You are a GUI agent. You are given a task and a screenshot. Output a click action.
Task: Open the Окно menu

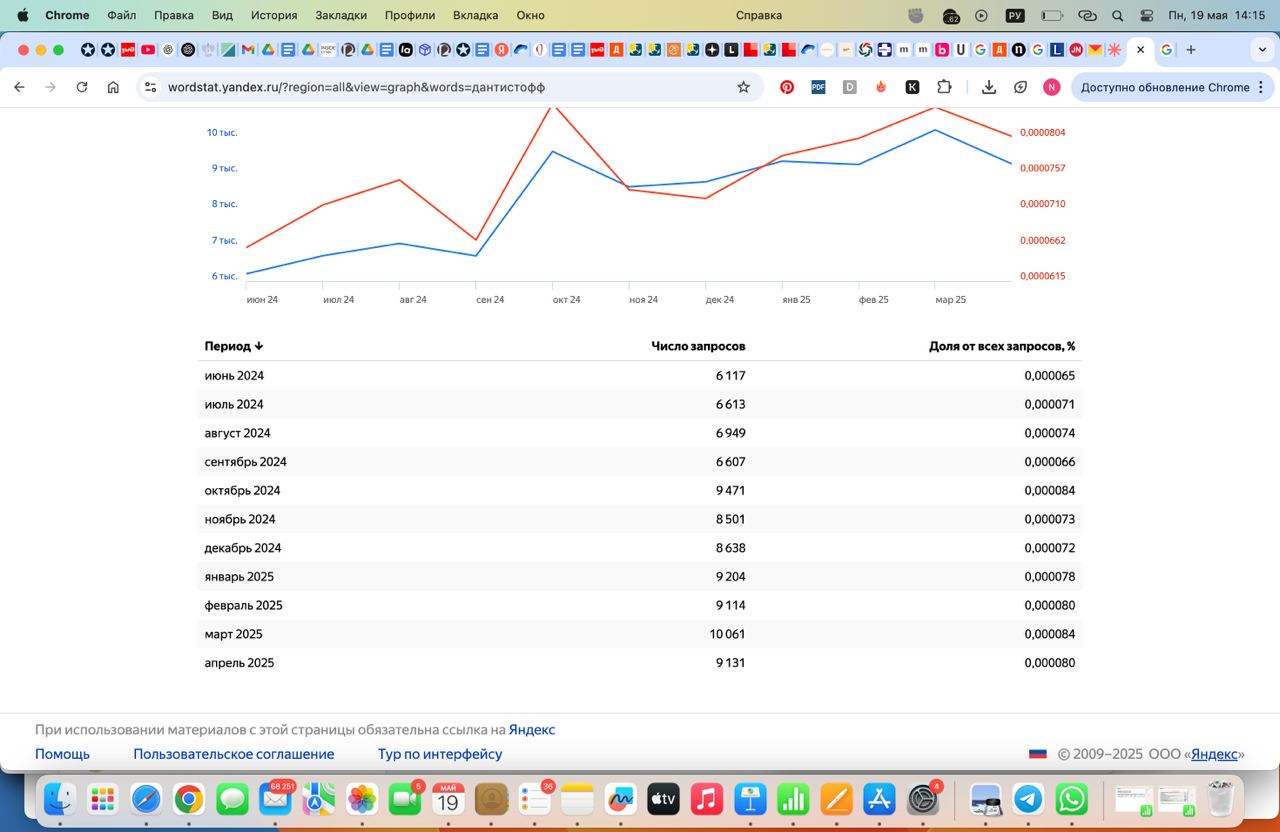tap(531, 15)
